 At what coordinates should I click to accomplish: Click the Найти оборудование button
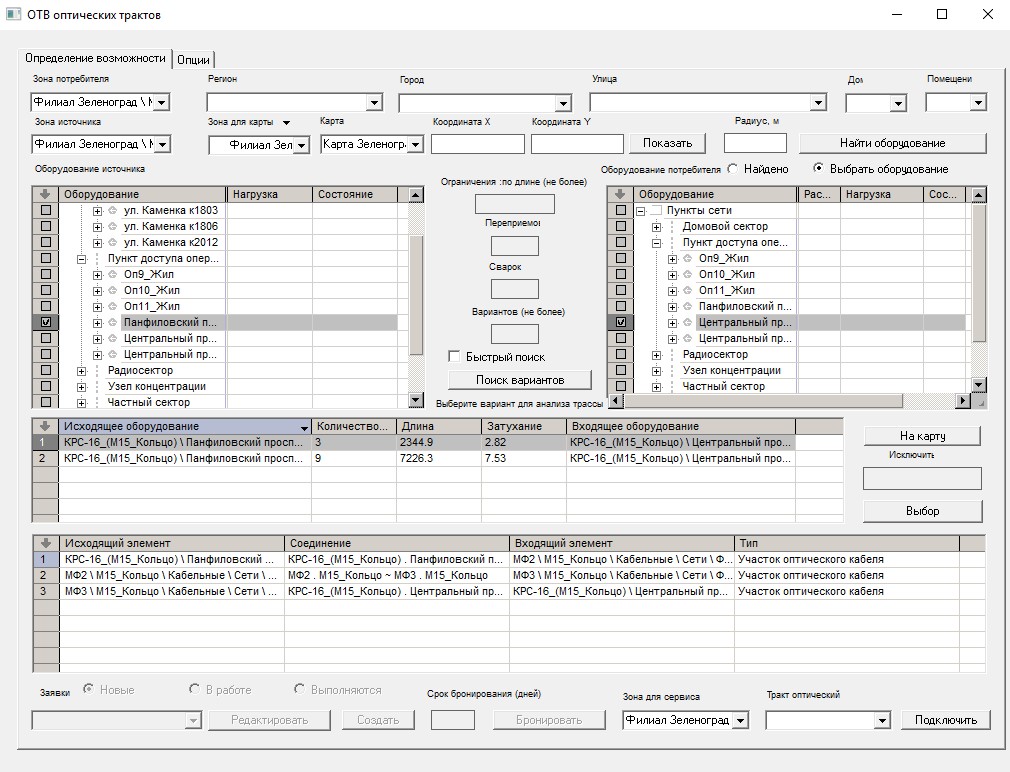pos(893,143)
